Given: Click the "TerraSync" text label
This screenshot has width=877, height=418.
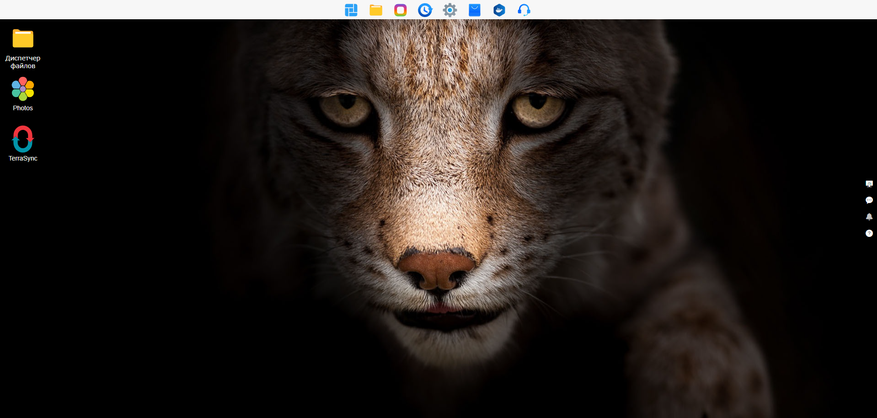Looking at the screenshot, I should [x=23, y=158].
